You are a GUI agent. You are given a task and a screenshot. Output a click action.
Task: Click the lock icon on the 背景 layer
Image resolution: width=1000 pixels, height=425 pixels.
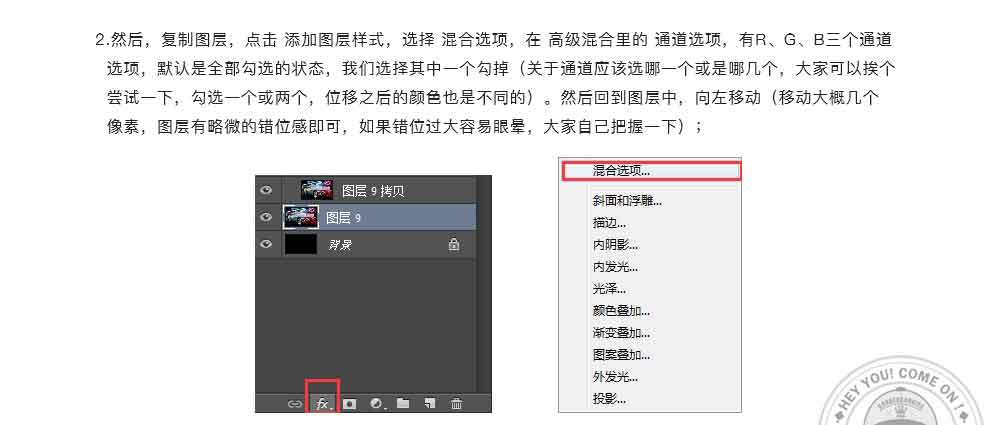453,244
